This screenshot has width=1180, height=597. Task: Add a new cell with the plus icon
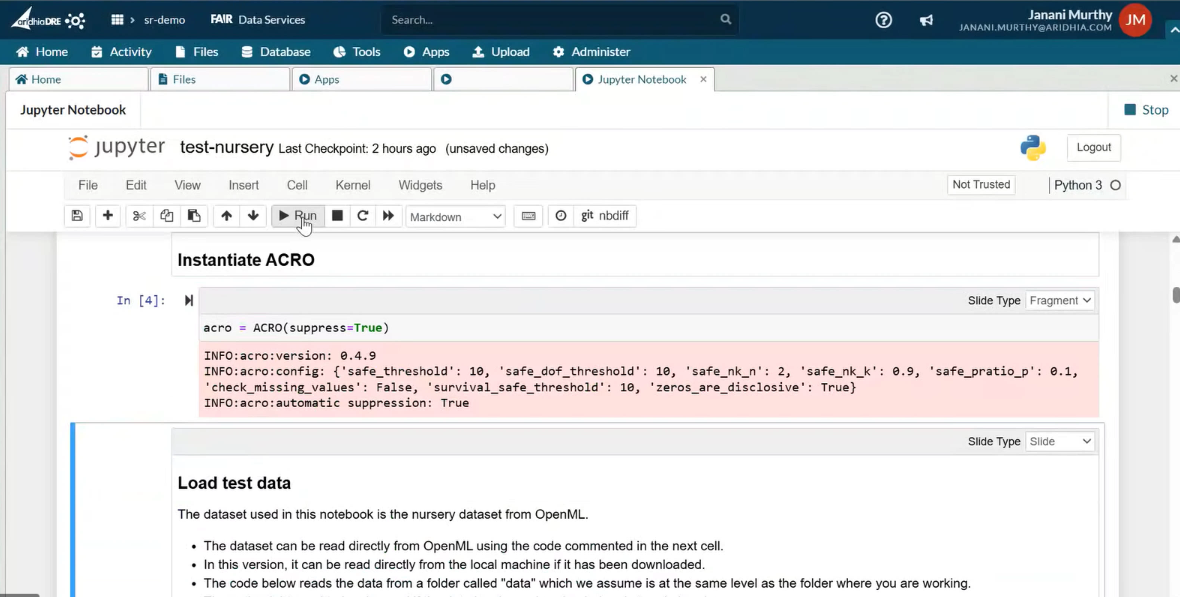[x=108, y=215]
